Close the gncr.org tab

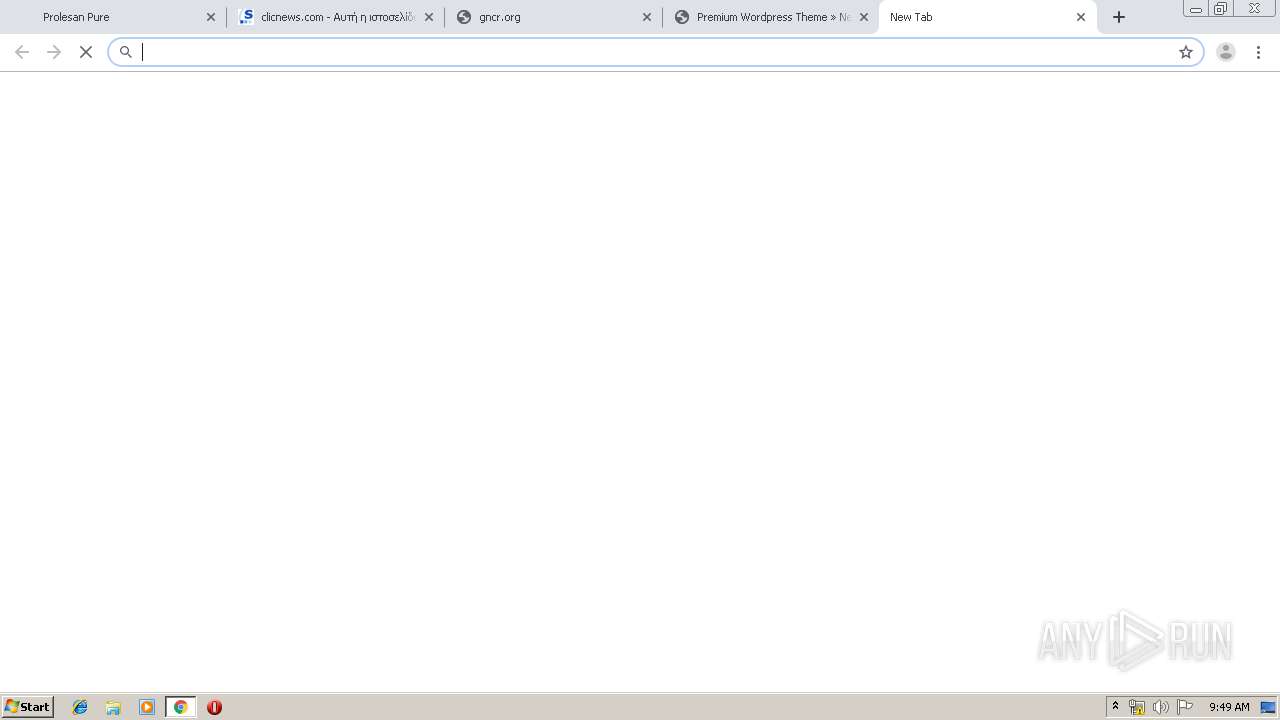coord(647,17)
